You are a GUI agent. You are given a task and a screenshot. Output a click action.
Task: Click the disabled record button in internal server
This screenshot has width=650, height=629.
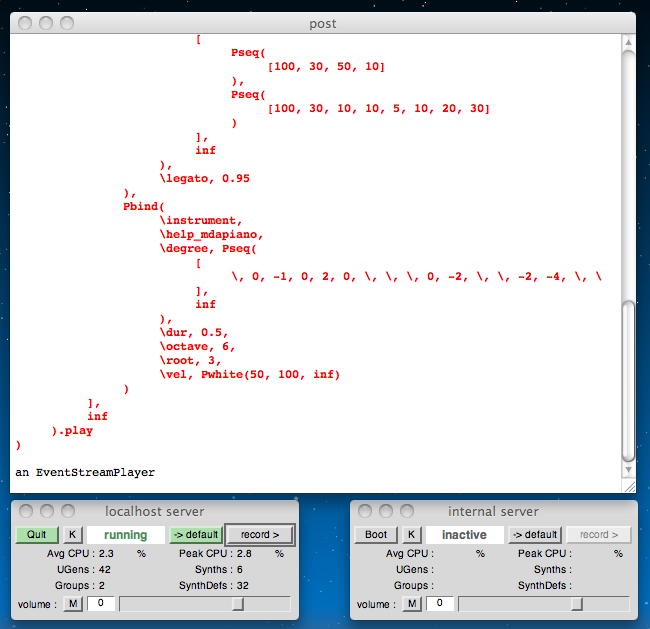tap(599, 534)
